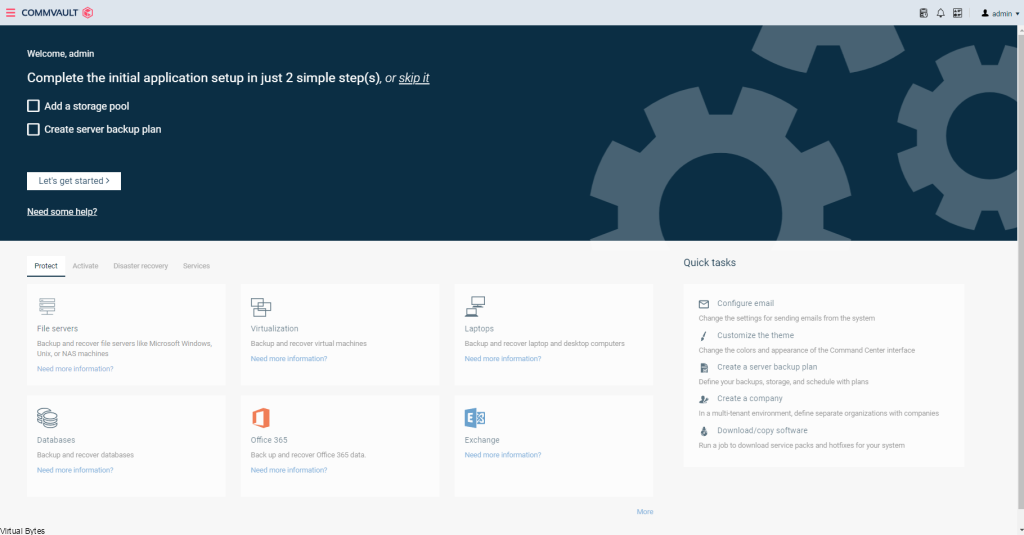Screen dimensions: 1024x535
Task: Click the Let's get started button
Action: click(74, 181)
